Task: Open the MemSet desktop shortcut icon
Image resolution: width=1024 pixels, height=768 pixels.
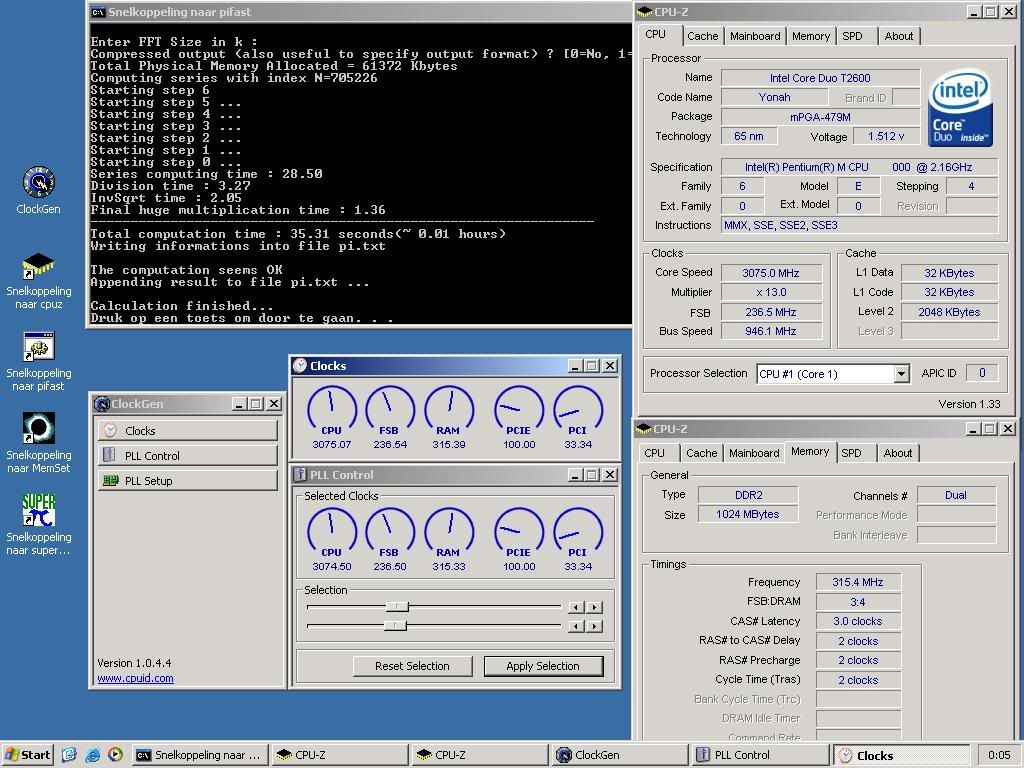Action: tap(38, 429)
